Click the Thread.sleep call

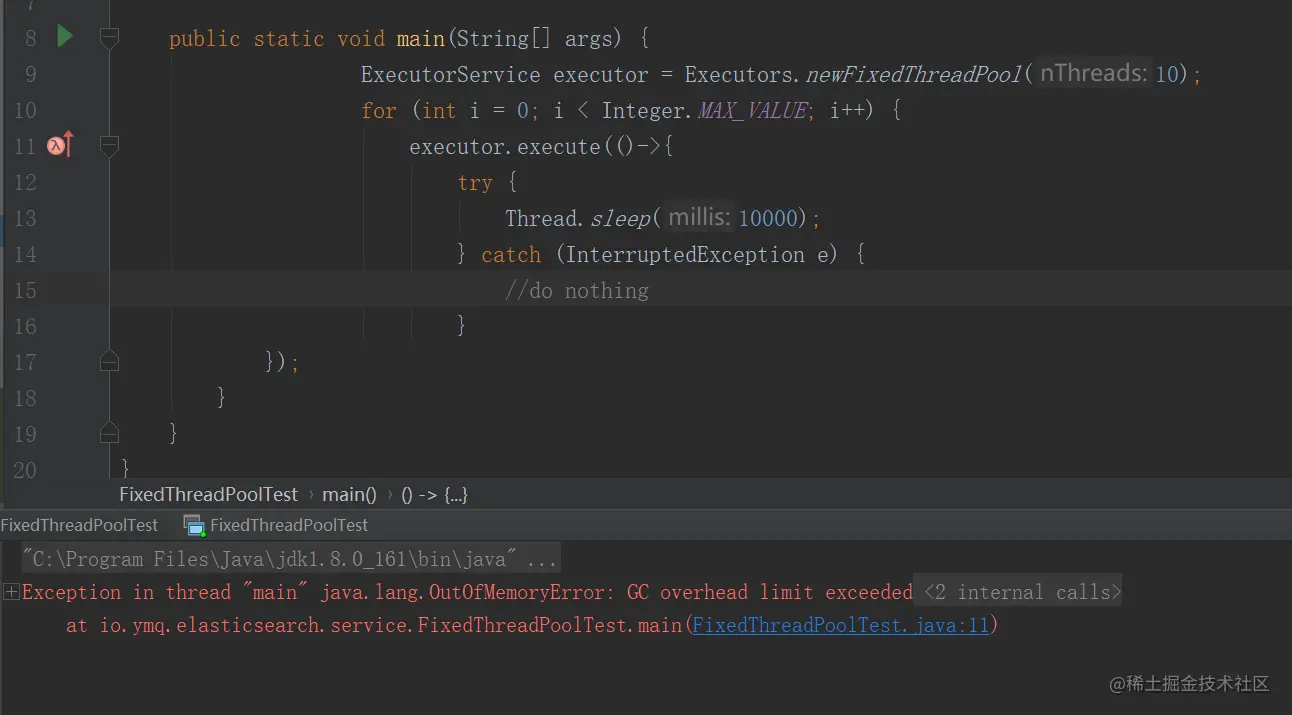pyautogui.click(x=577, y=218)
